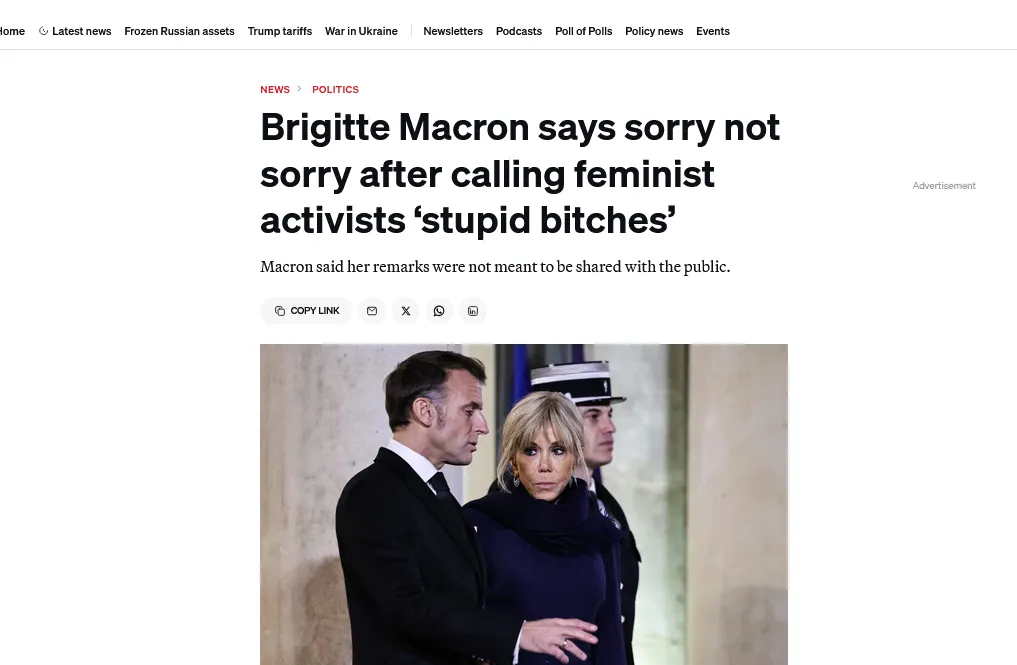
Task: Open Frozen Russian assets topic
Action: (179, 31)
